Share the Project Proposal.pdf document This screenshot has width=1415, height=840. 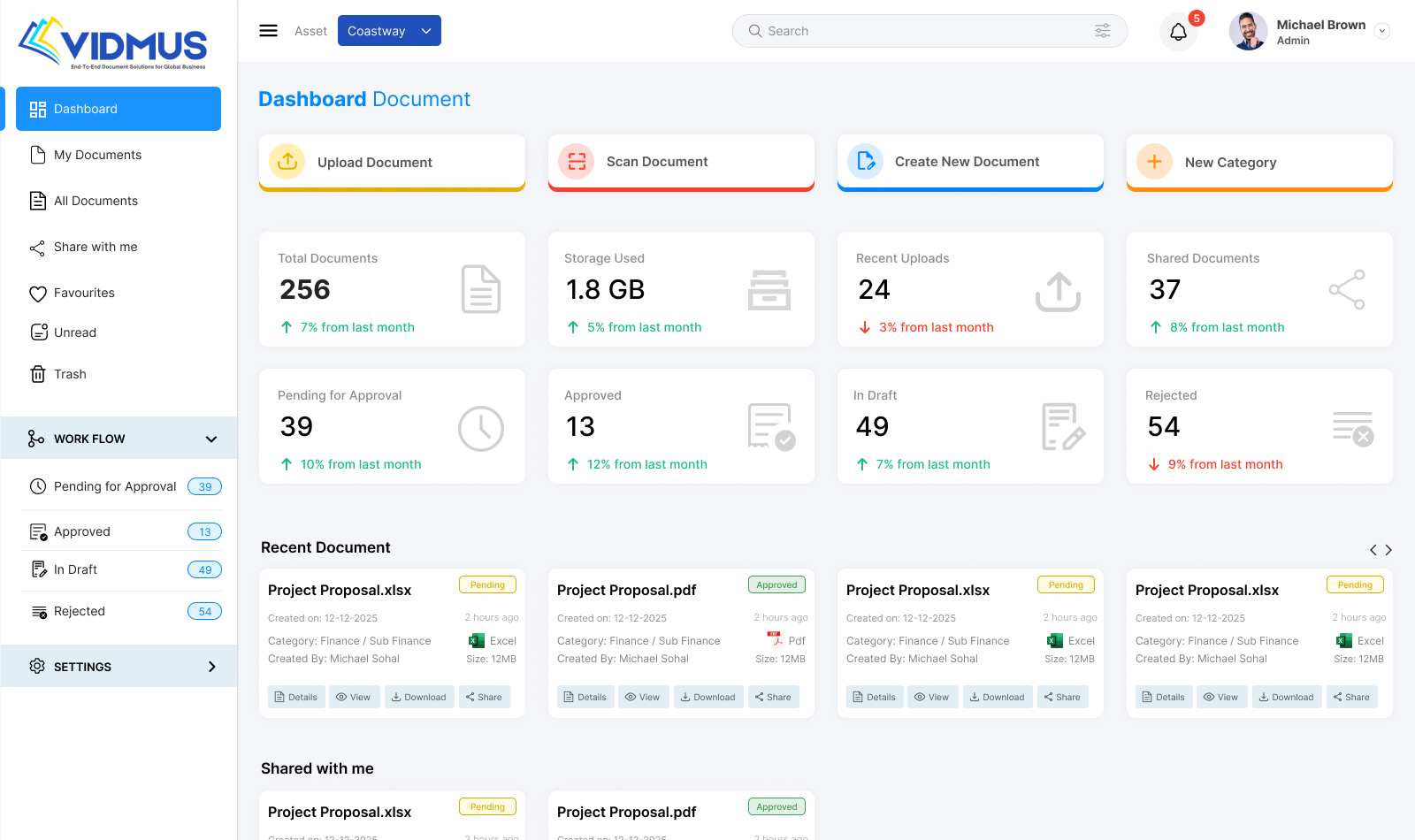[773, 697]
